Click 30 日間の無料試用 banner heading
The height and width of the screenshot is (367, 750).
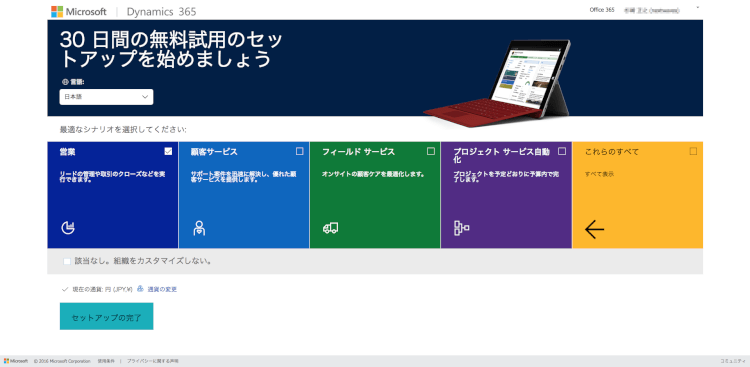point(171,50)
